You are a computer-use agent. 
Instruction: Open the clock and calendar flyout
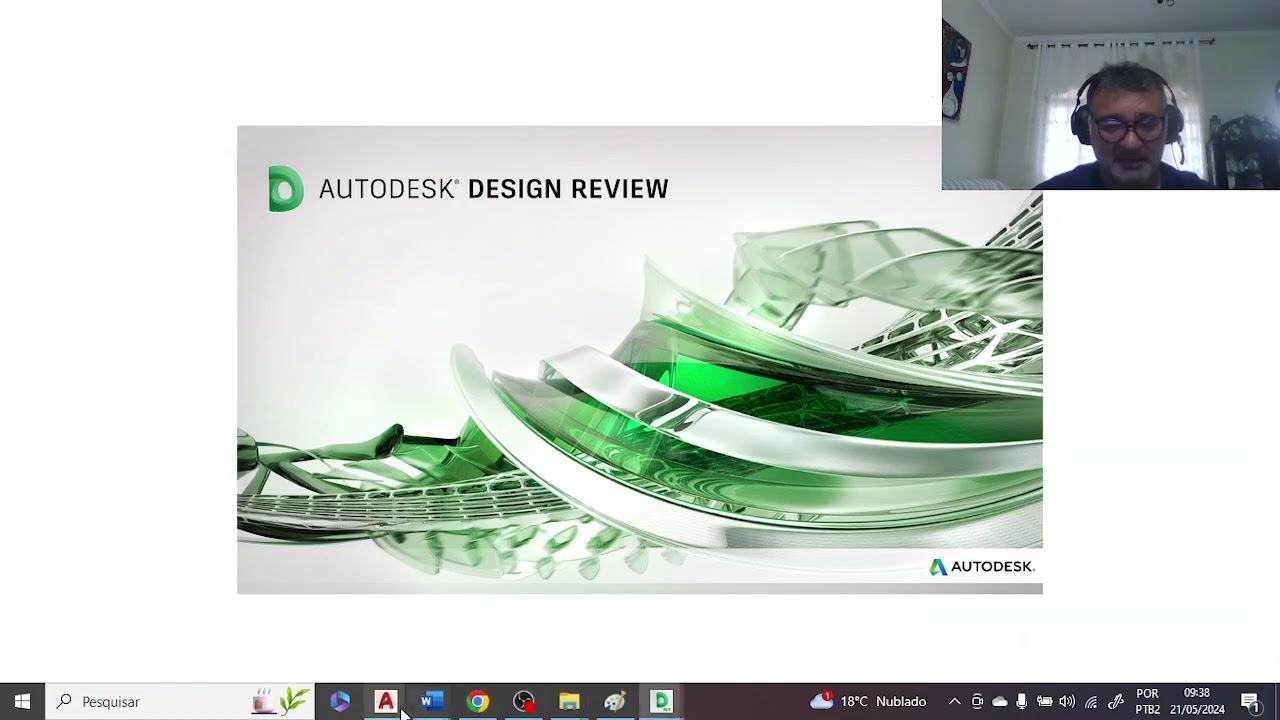pyautogui.click(x=1197, y=701)
